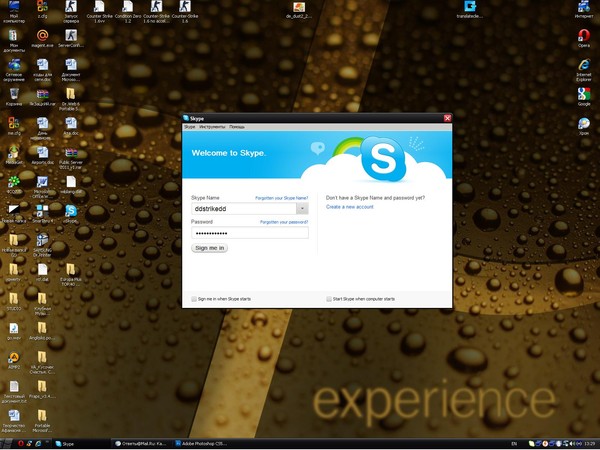
Task: Select the Google desktop shortcut
Action: (584, 97)
